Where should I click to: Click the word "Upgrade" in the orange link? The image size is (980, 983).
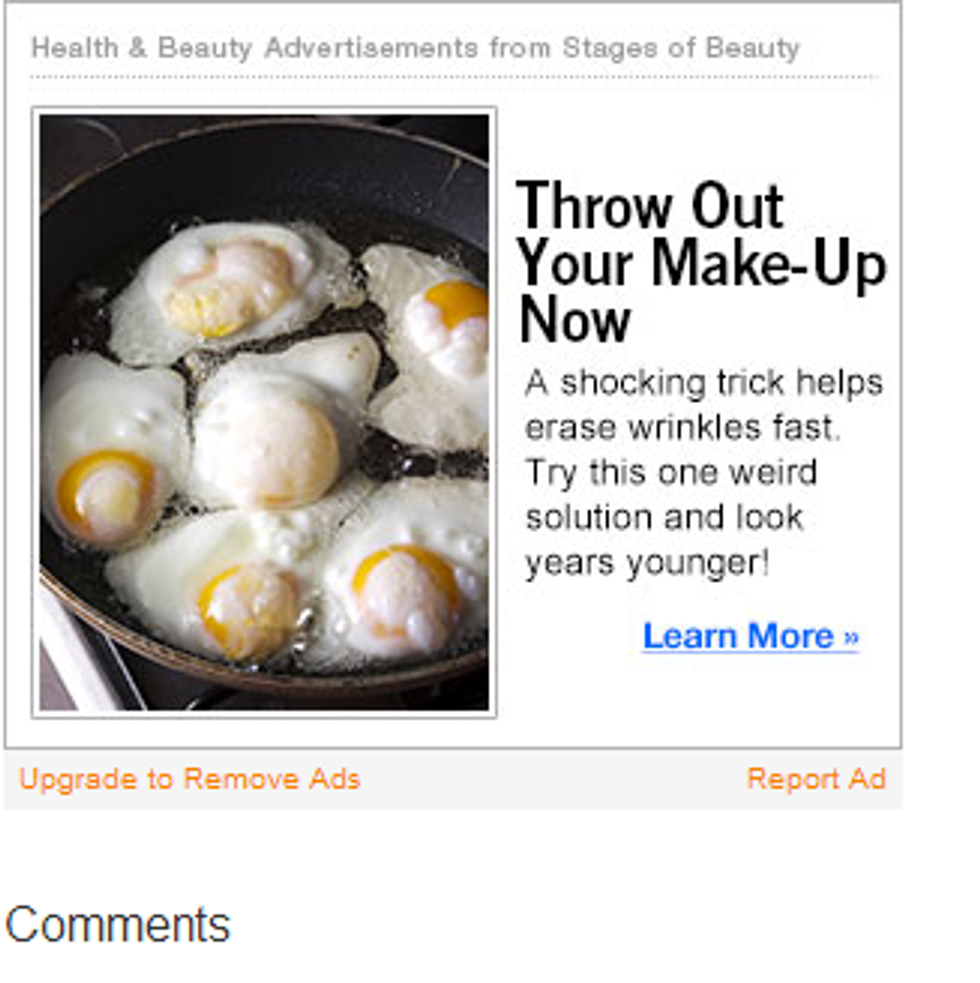click(x=78, y=780)
